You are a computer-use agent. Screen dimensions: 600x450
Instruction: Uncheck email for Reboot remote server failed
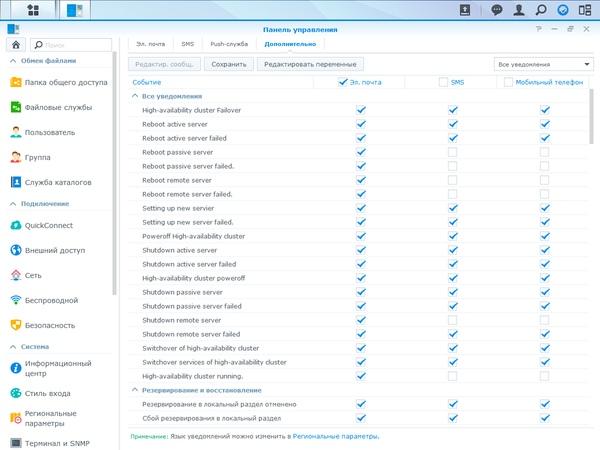point(361,194)
